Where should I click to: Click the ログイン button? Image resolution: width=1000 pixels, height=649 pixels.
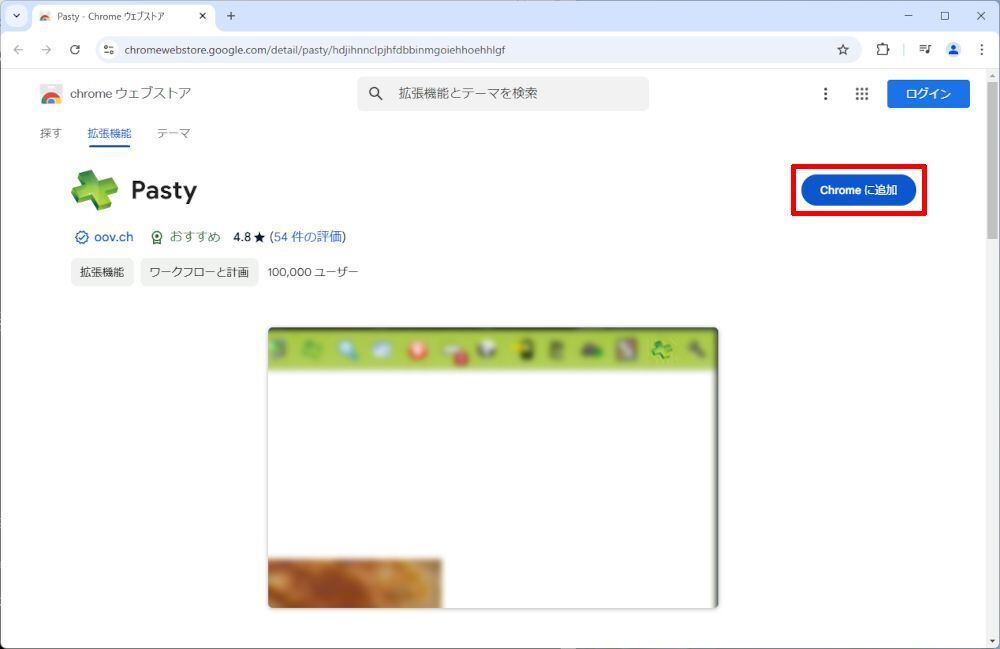928,94
